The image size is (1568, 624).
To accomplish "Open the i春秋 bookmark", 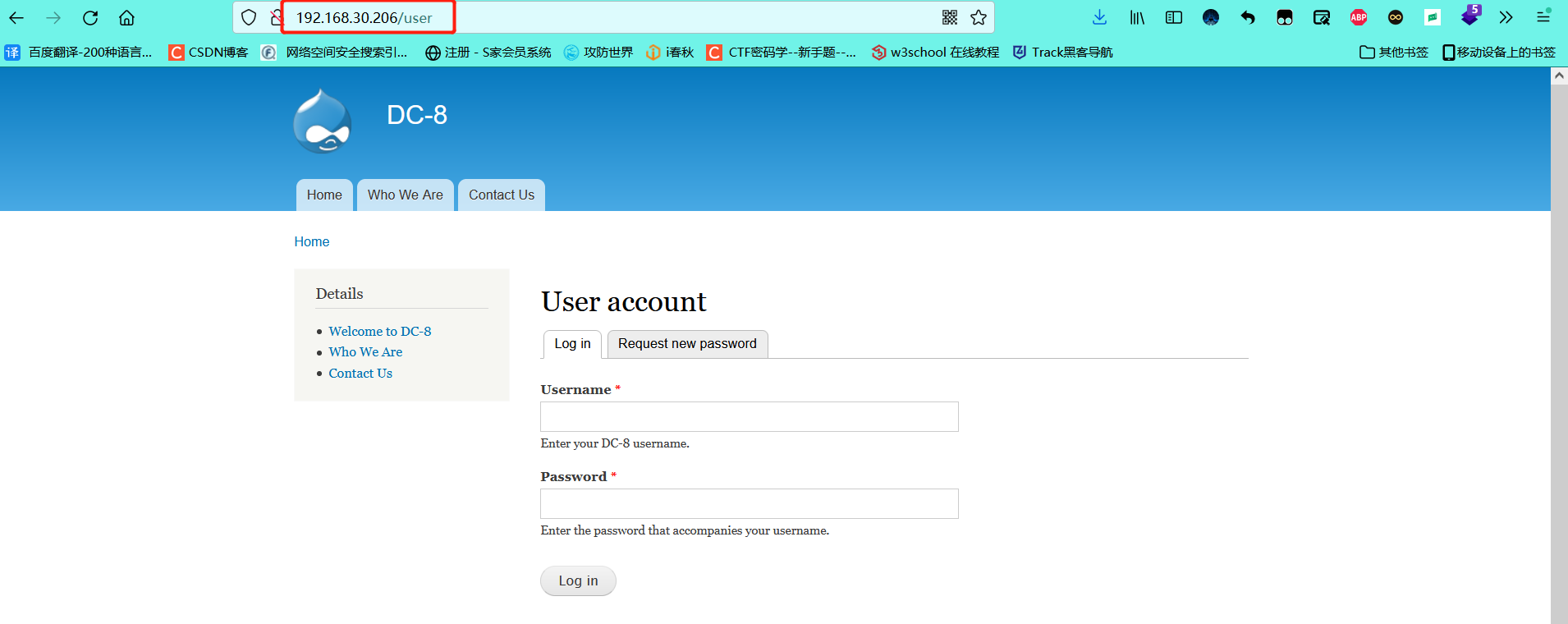I will (x=670, y=53).
